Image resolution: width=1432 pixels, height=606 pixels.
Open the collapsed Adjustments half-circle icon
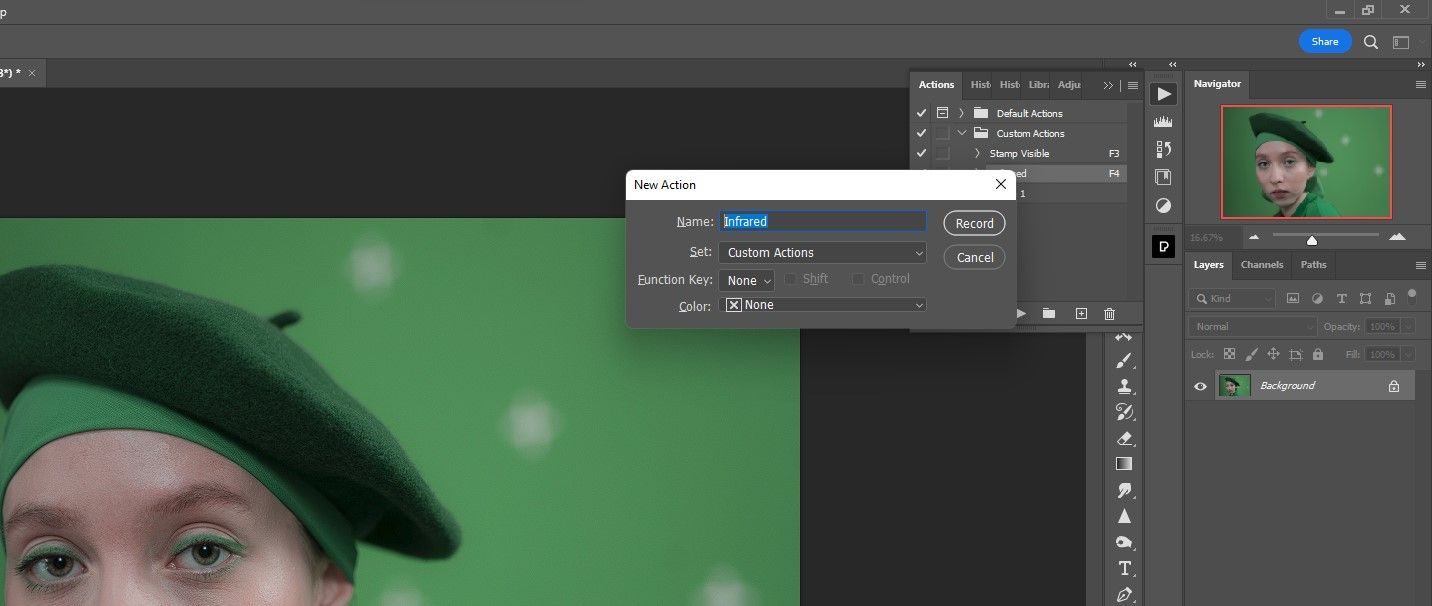pos(1163,205)
